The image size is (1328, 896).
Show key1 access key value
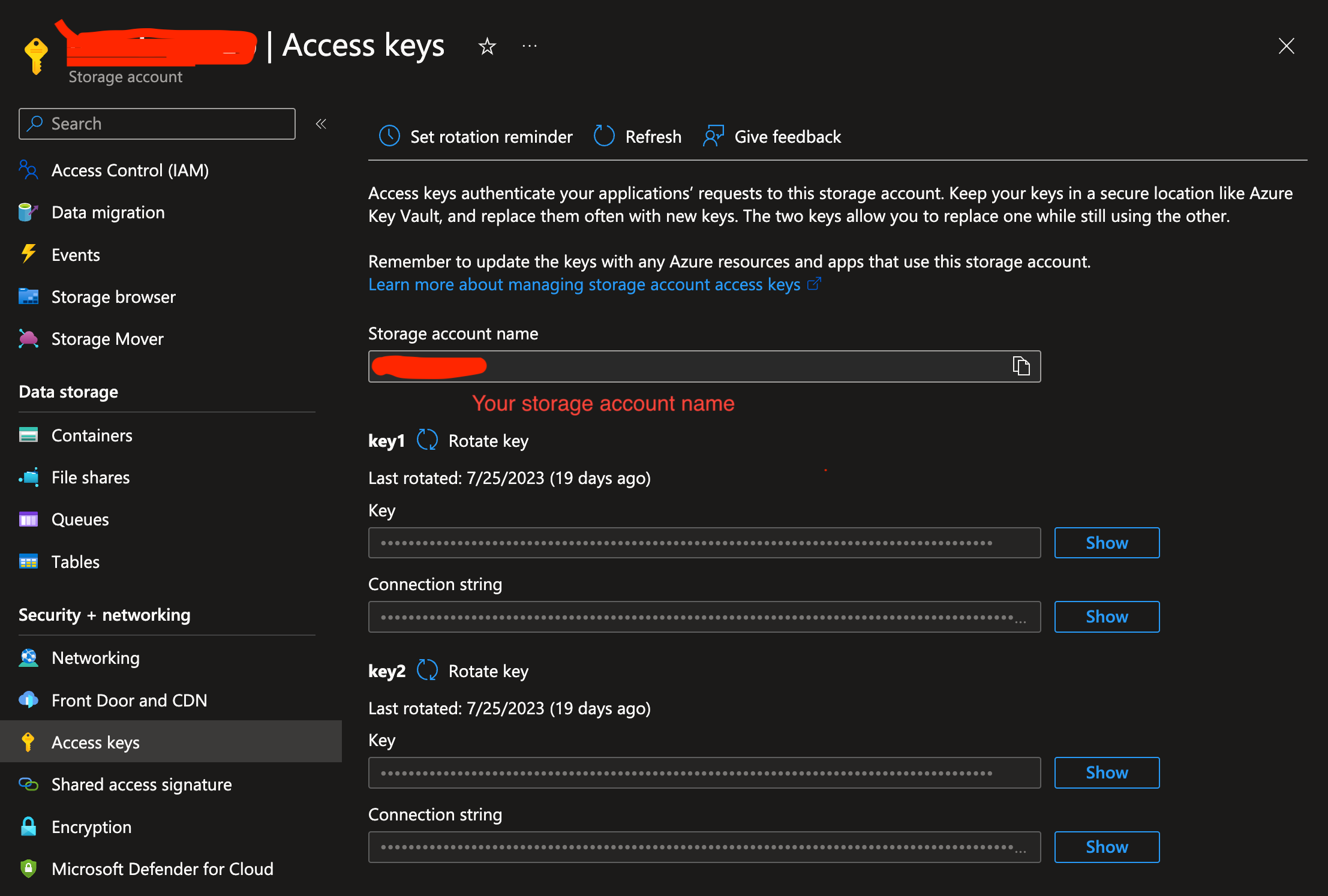click(x=1107, y=542)
